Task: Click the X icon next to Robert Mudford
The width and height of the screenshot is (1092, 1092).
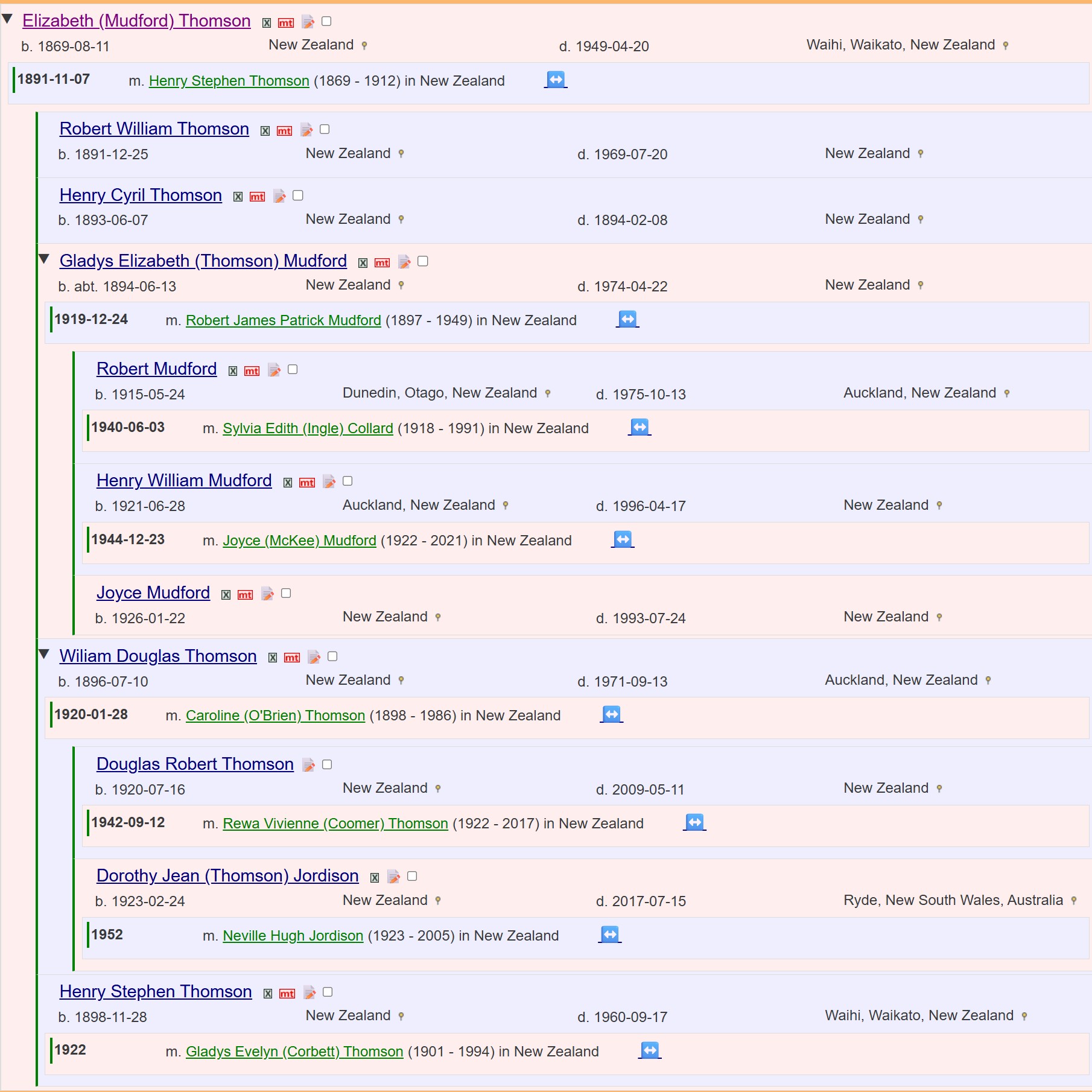Action: click(x=233, y=370)
